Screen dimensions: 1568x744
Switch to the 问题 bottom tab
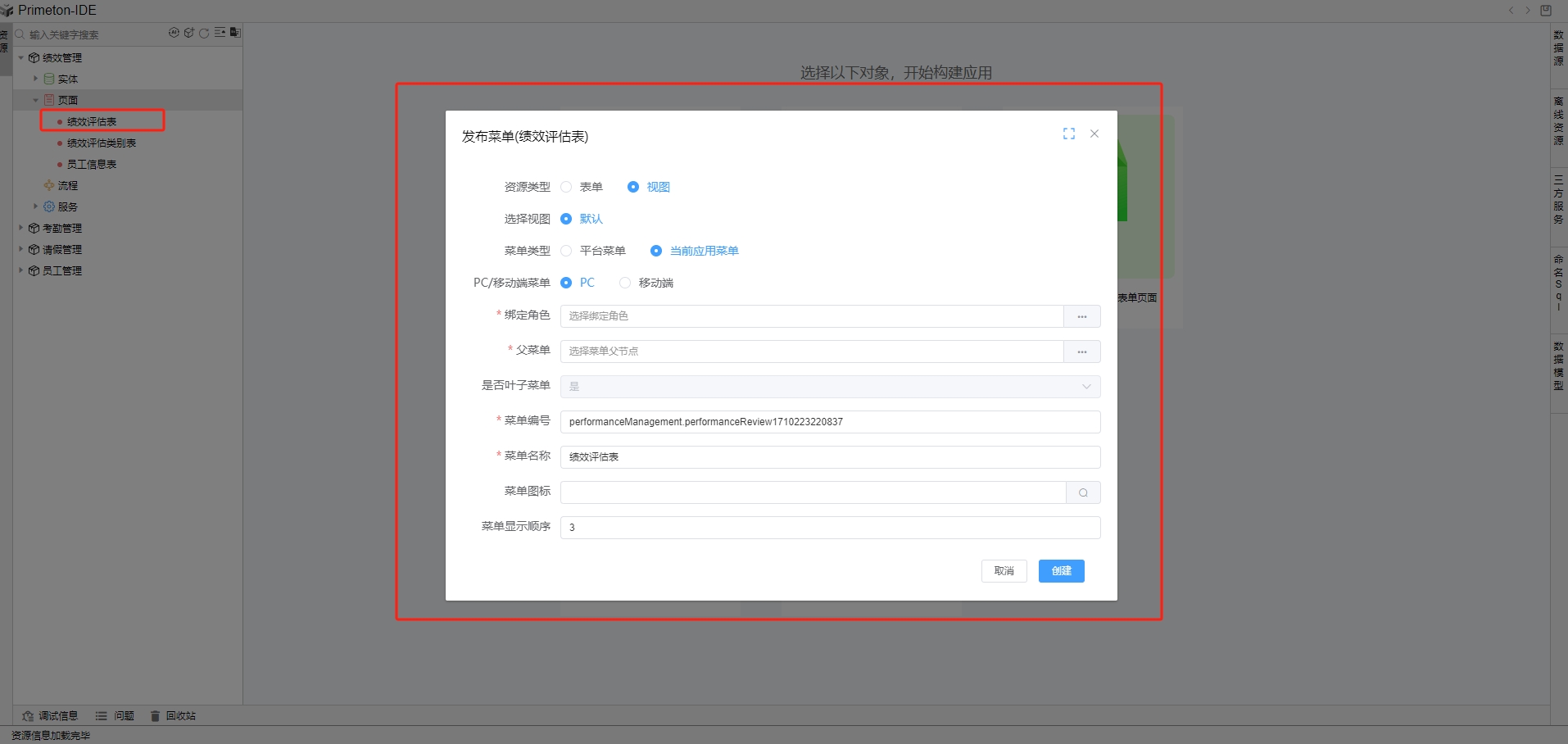click(x=115, y=715)
